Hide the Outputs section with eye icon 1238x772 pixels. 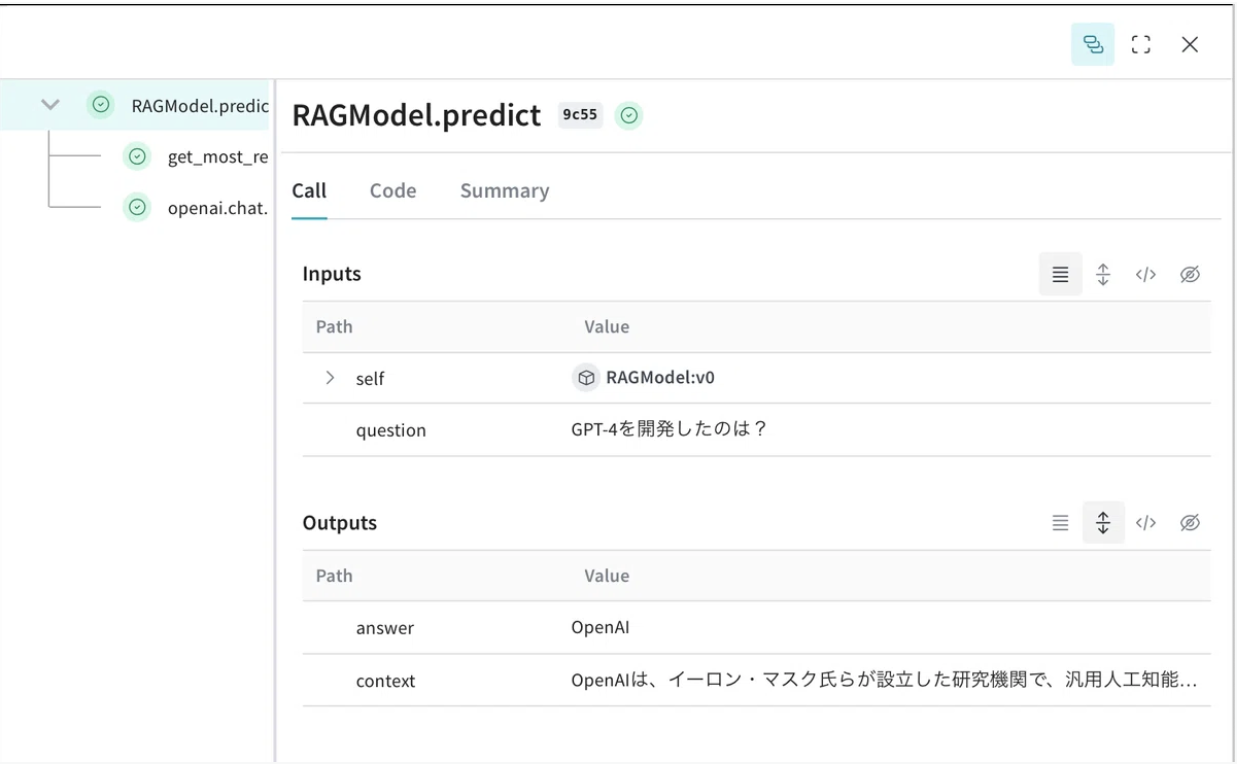tap(1189, 522)
